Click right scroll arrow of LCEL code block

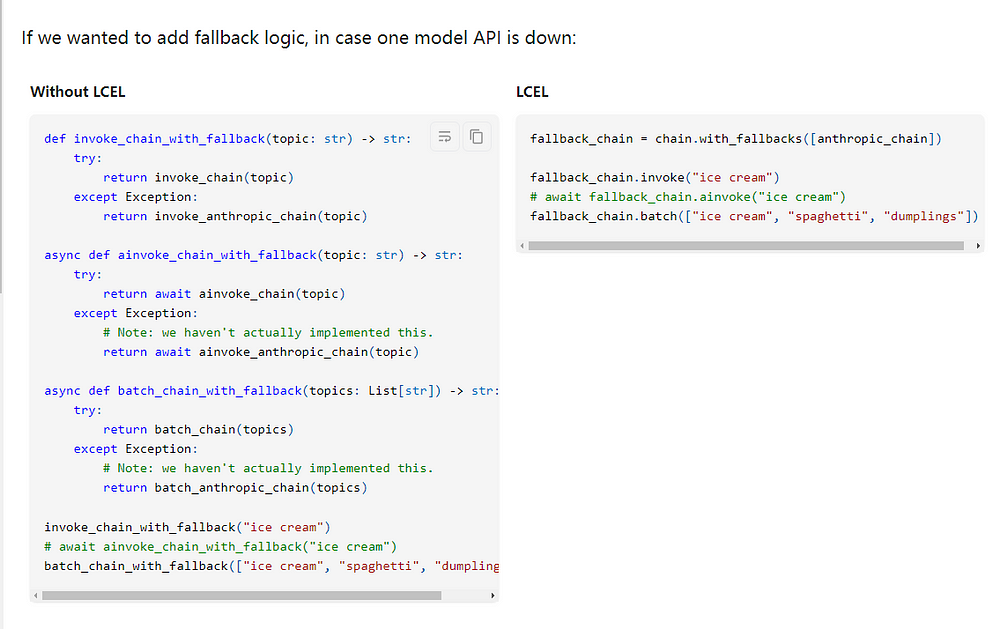click(x=977, y=245)
